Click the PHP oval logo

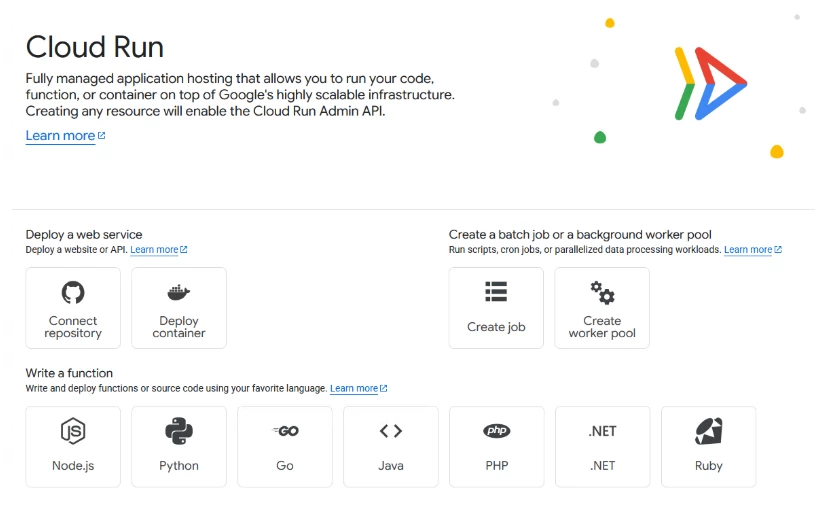pos(497,431)
